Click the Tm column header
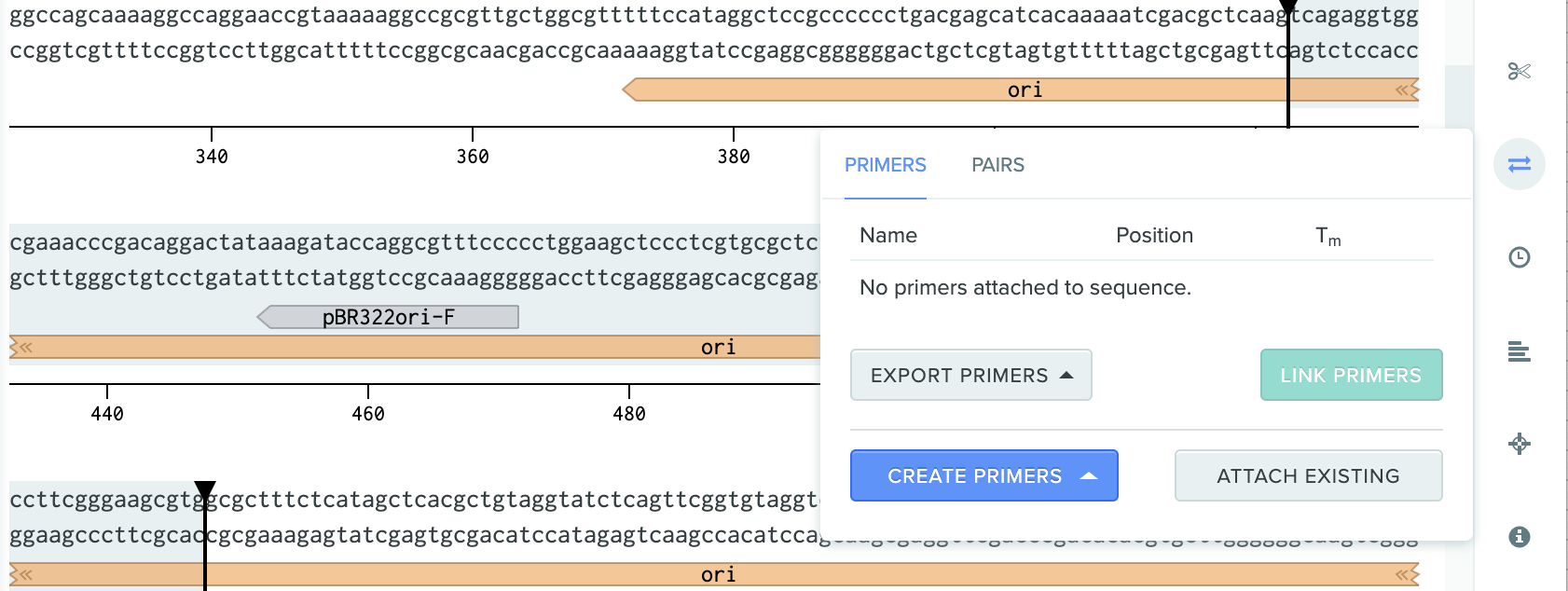 click(1328, 237)
